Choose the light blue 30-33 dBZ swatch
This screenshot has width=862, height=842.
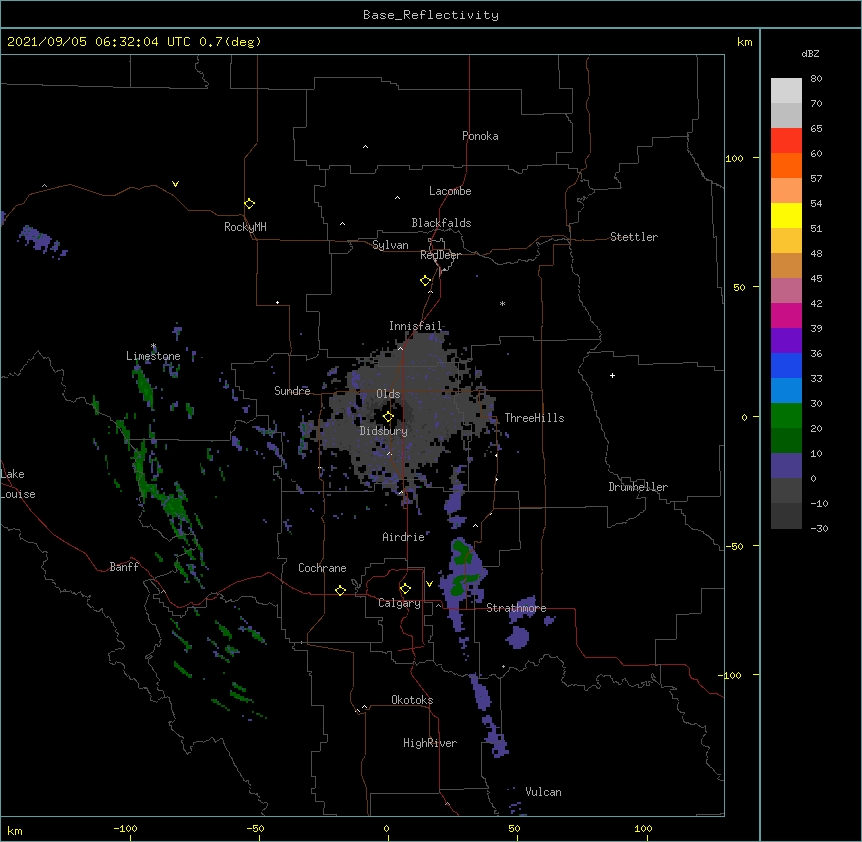tap(786, 391)
